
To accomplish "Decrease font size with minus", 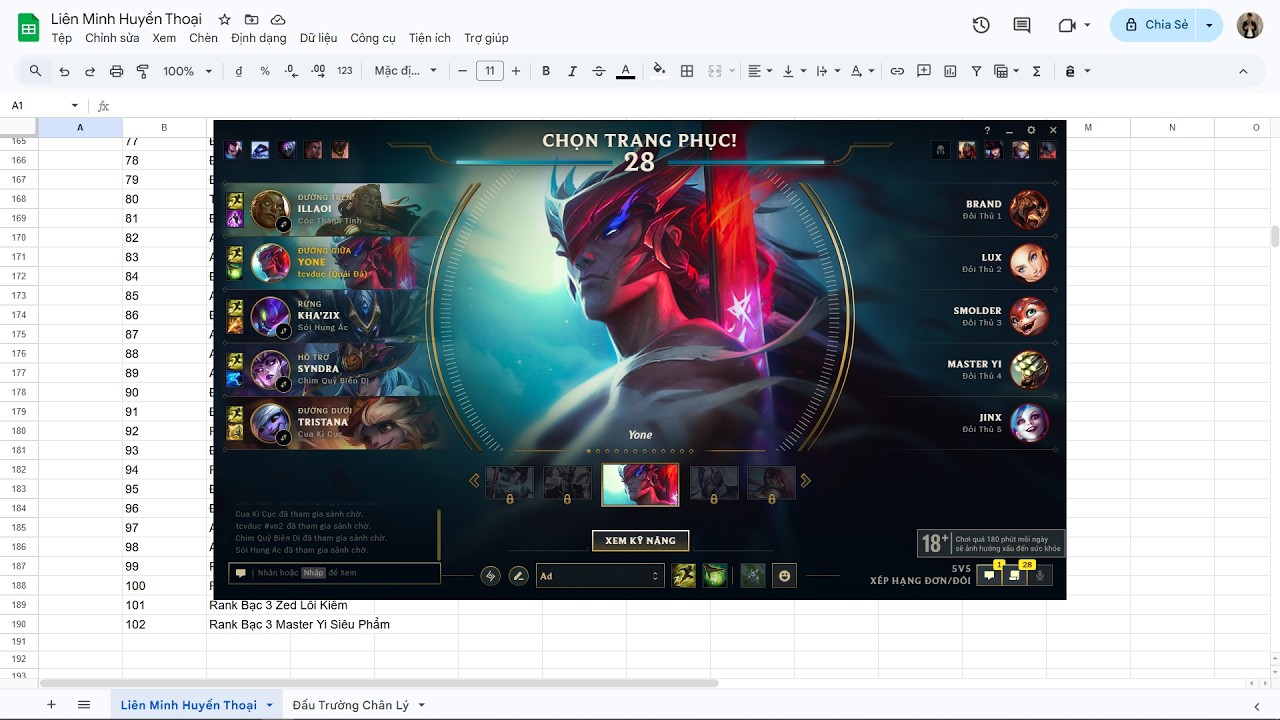I will (462, 71).
